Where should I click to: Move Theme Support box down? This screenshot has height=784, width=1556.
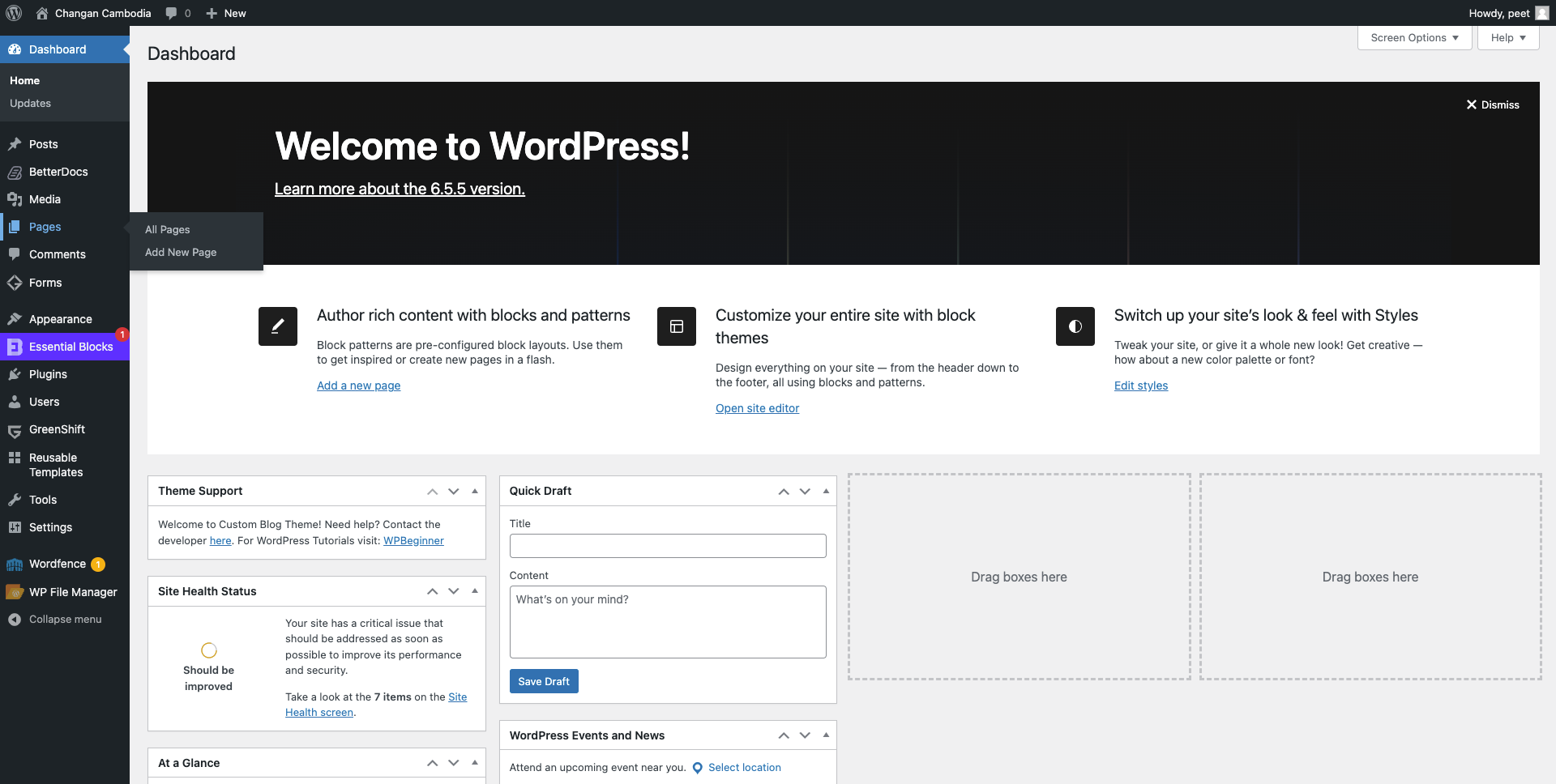(454, 492)
